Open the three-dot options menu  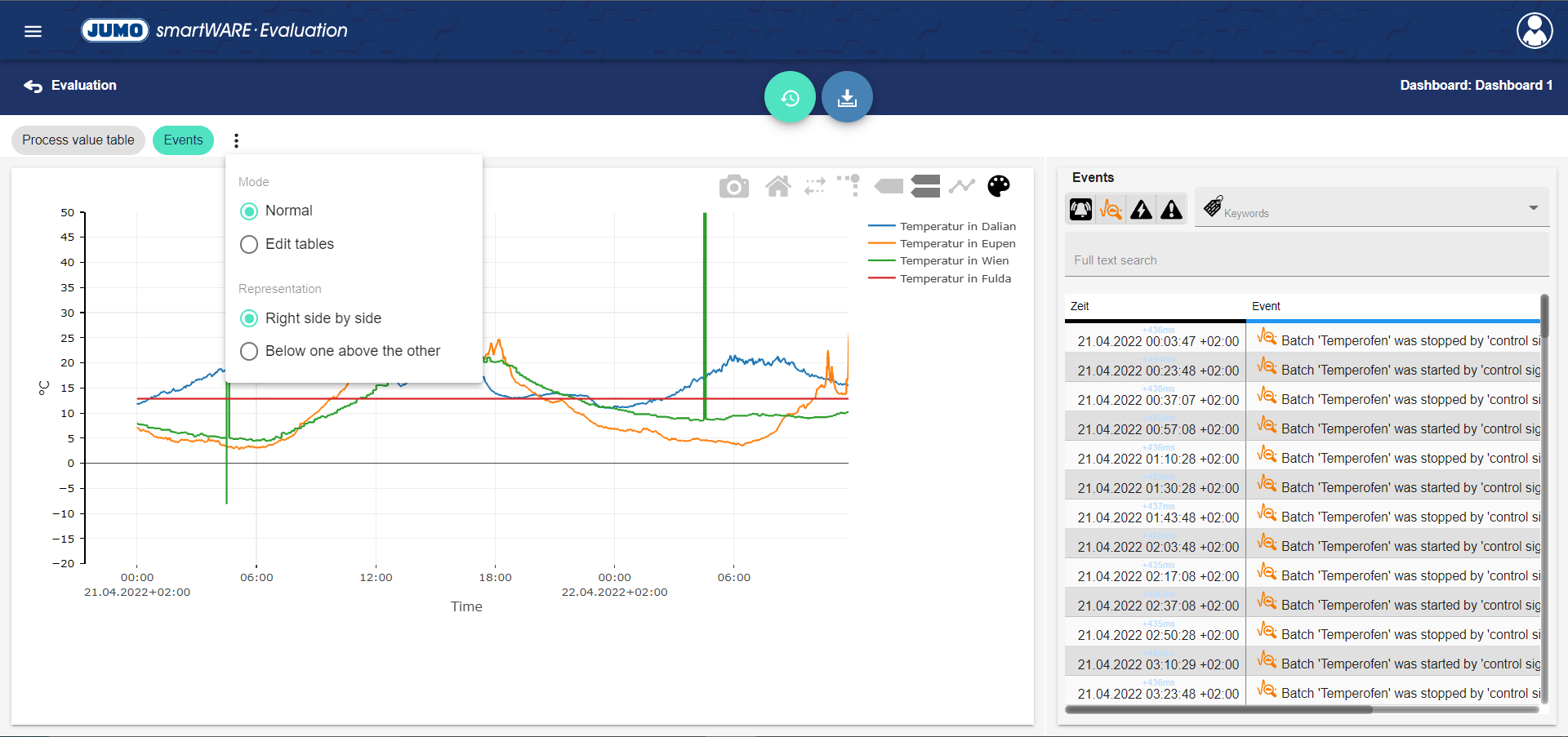(x=237, y=140)
